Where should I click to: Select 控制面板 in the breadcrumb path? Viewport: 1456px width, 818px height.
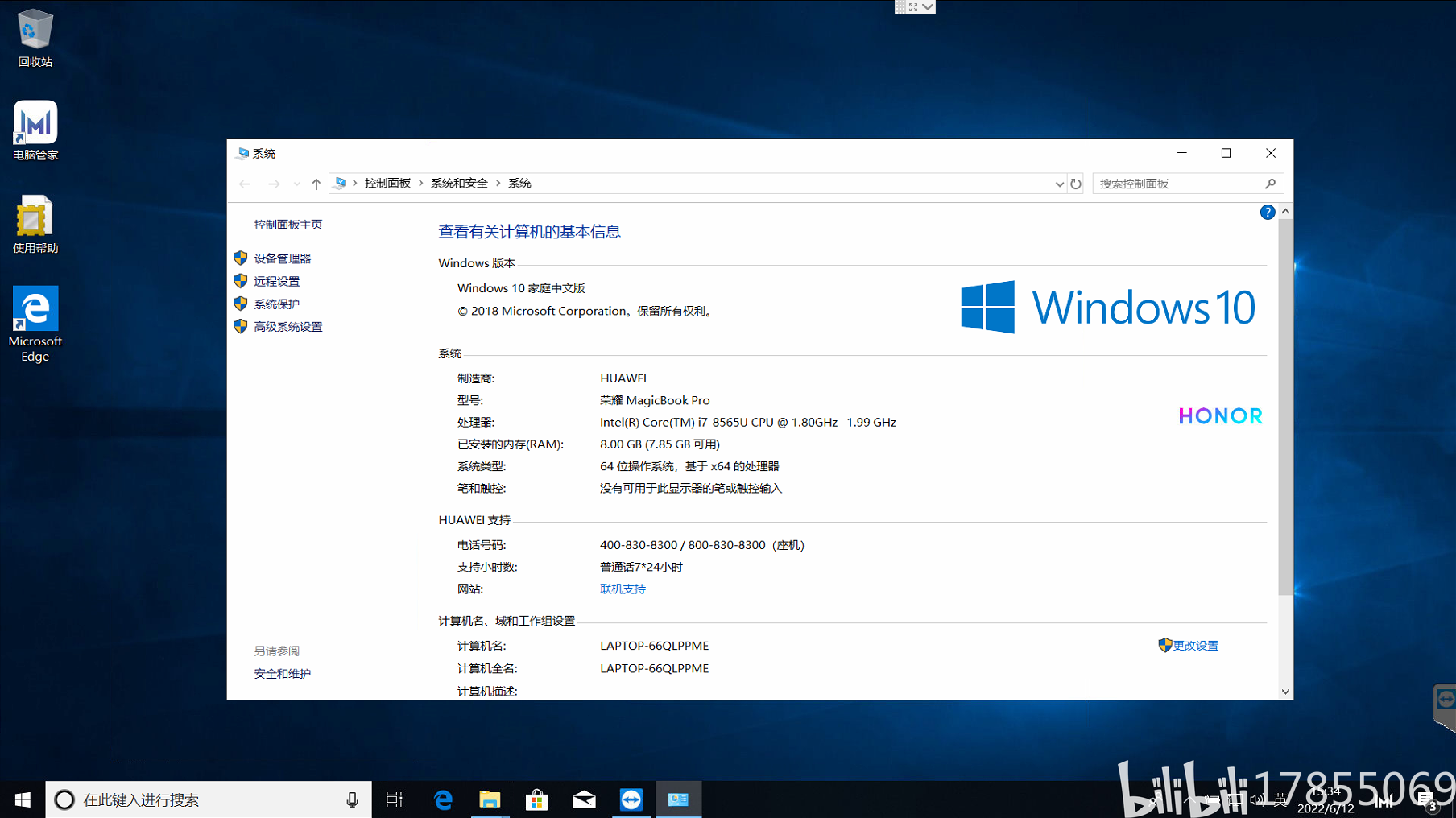[387, 184]
